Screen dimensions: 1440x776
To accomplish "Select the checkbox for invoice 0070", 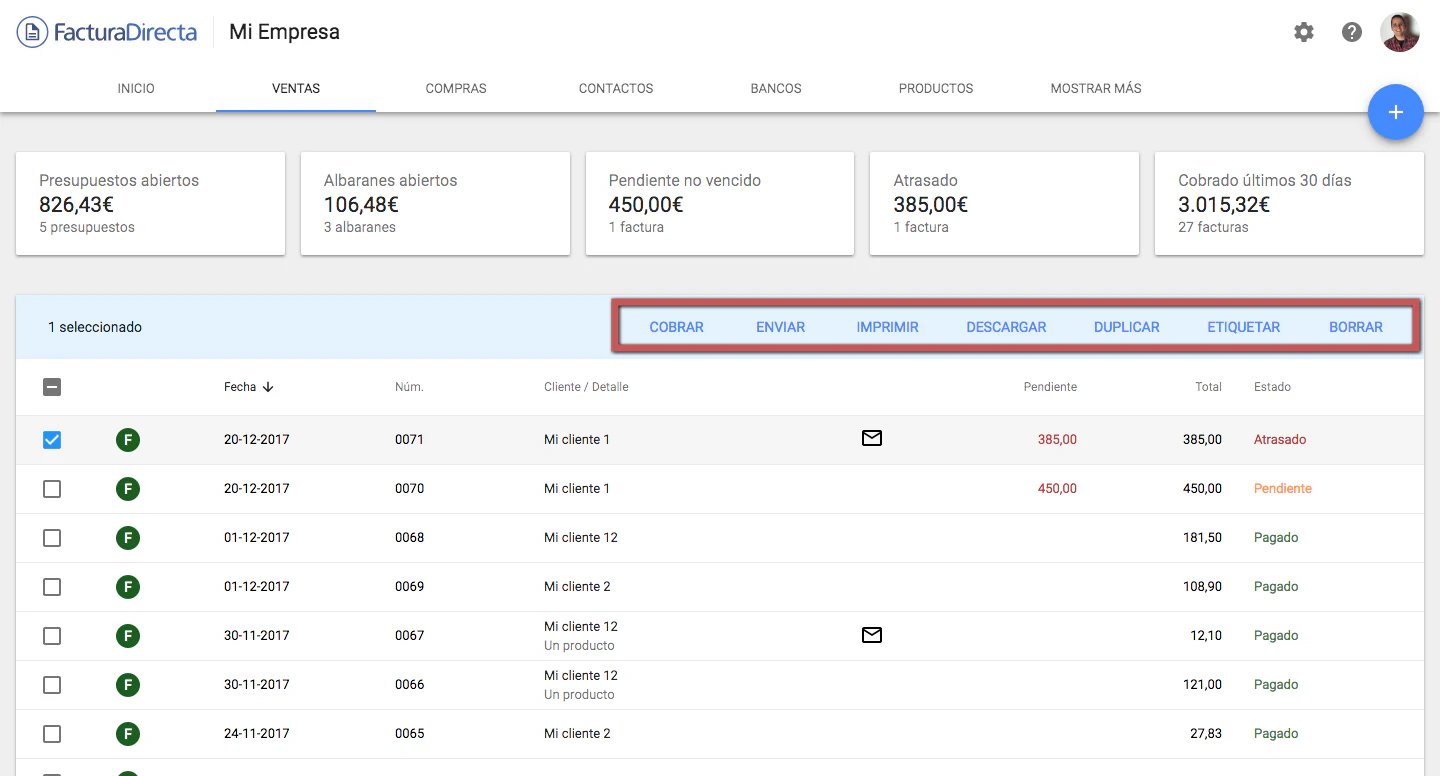I will (x=52, y=489).
